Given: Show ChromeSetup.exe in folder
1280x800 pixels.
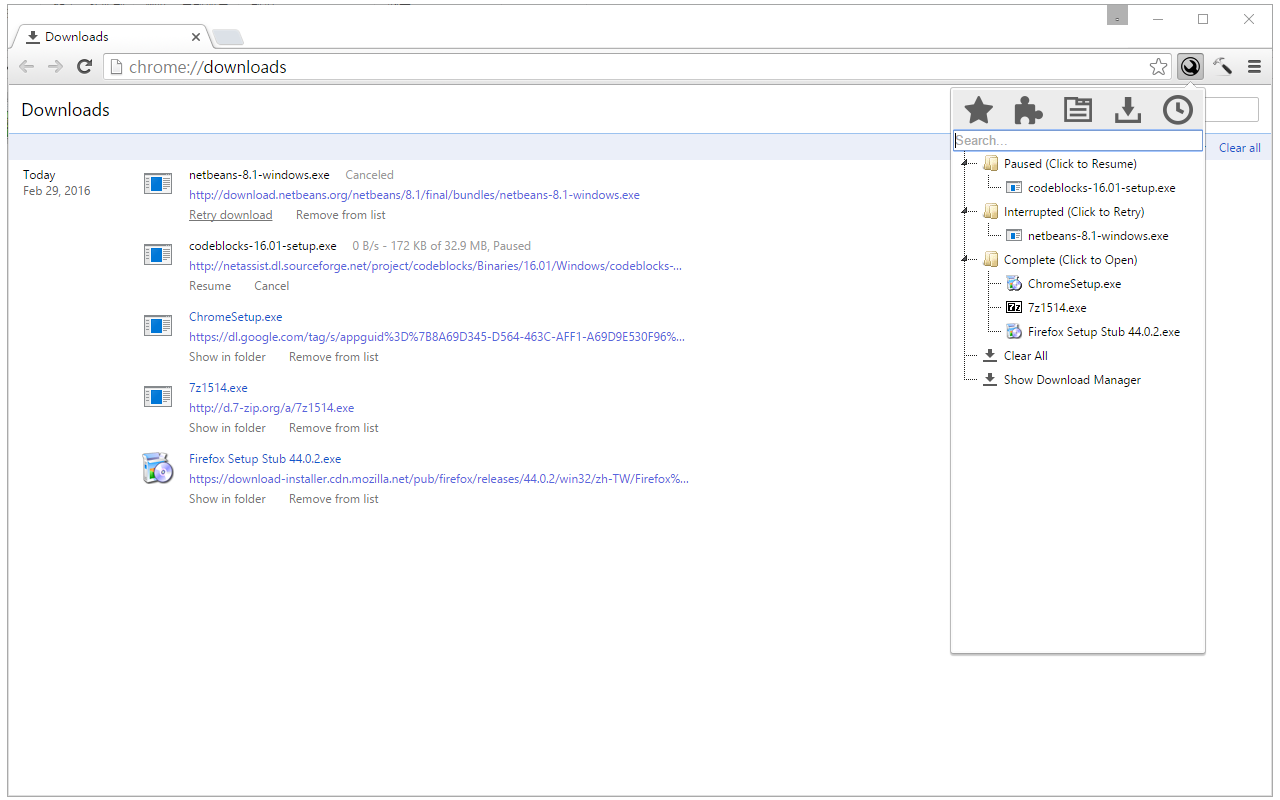Looking at the screenshot, I should [x=227, y=357].
